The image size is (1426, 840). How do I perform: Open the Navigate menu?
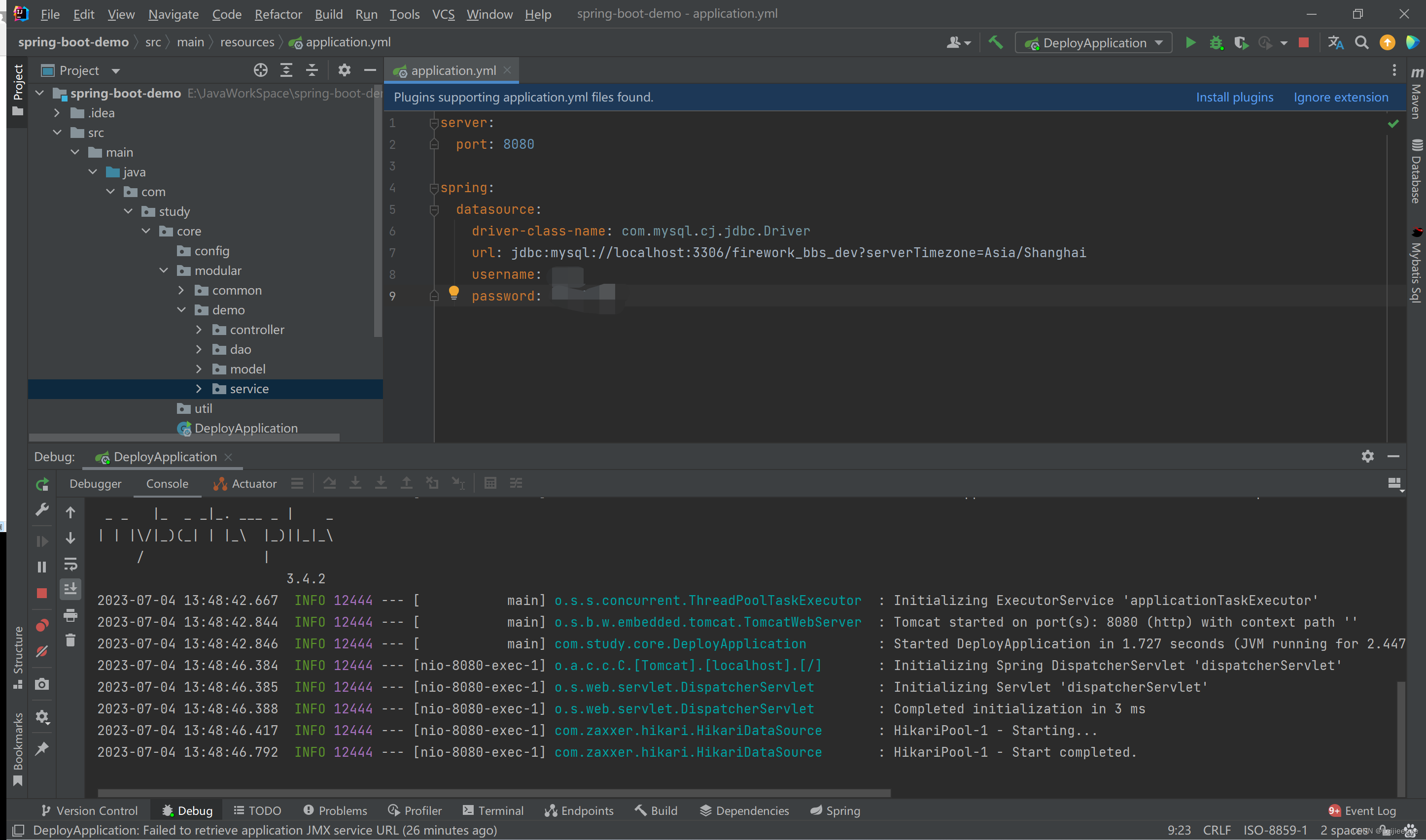[174, 14]
